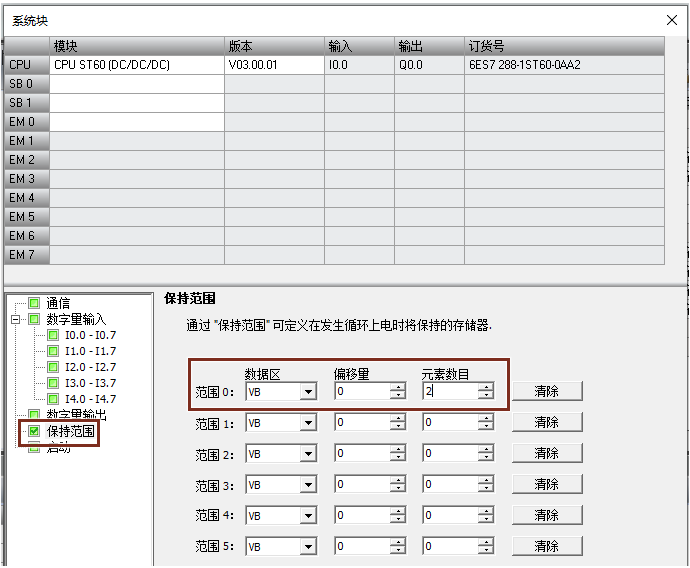Image resolution: width=690 pixels, height=568 pixels.
Task: Click the CPU ST60 (DC/DC/DC) module cell
Action: pos(137,65)
